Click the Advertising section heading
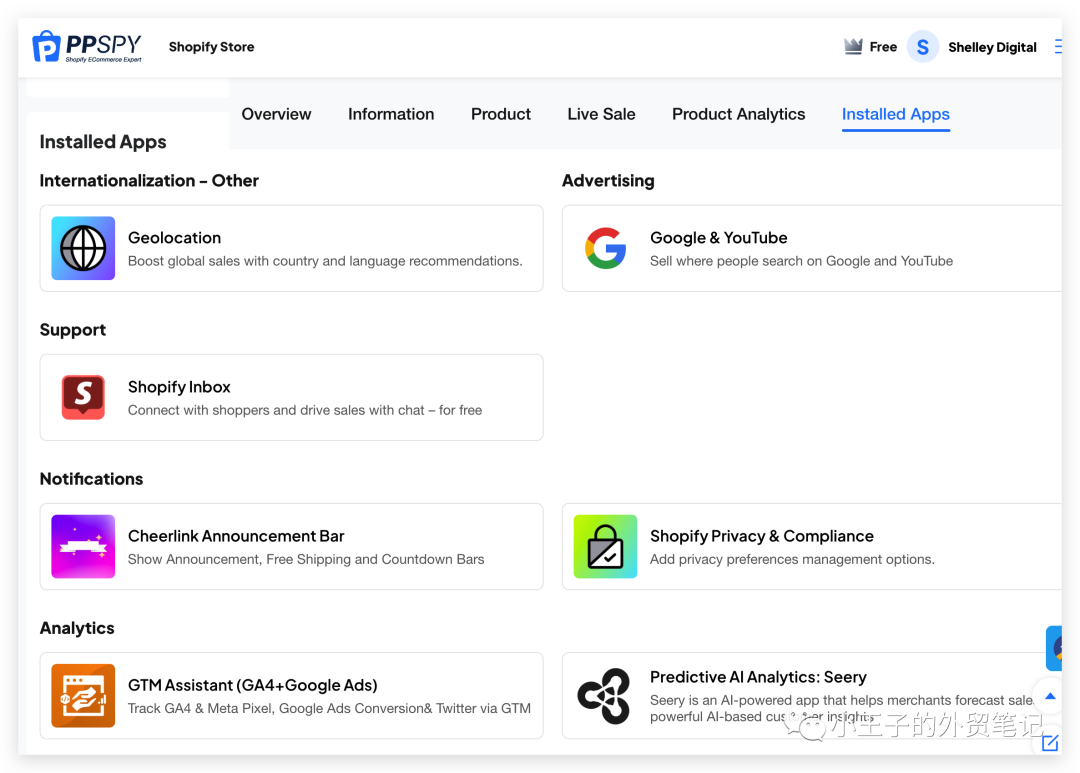 pyautogui.click(x=608, y=181)
